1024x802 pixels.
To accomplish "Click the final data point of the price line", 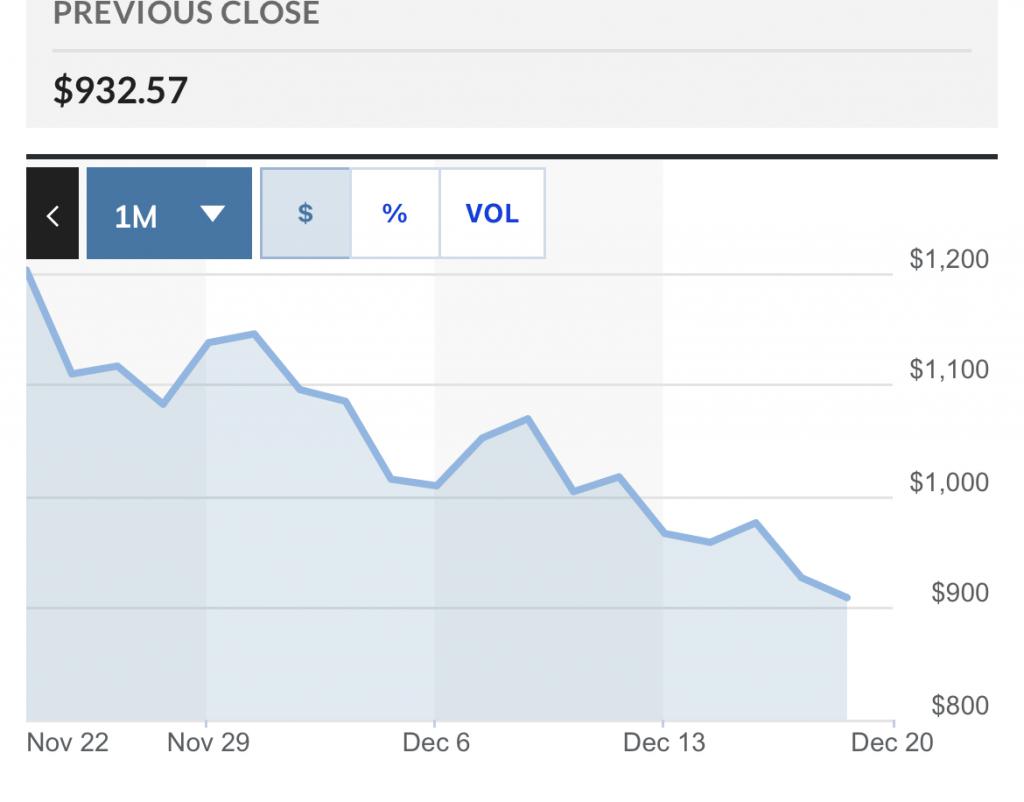I will coord(847,598).
